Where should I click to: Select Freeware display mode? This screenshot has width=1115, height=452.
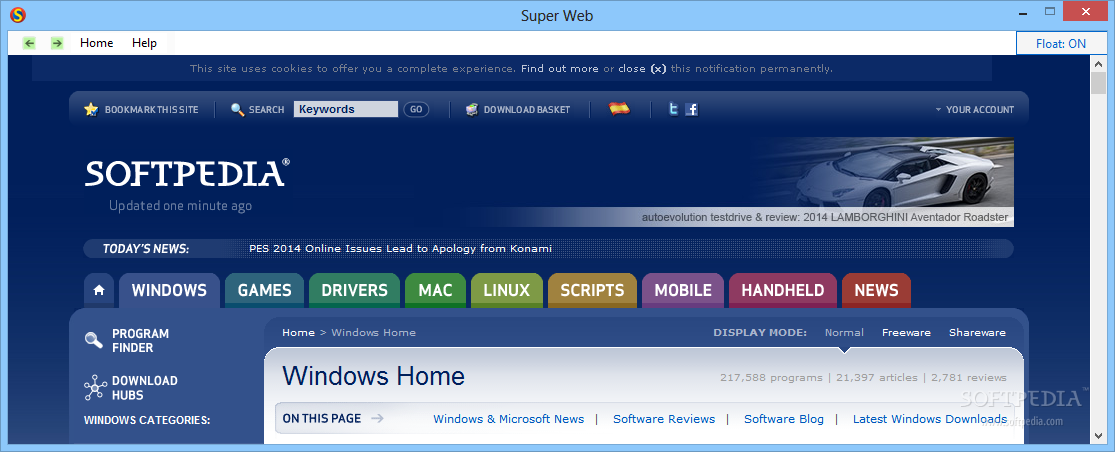[x=906, y=333]
